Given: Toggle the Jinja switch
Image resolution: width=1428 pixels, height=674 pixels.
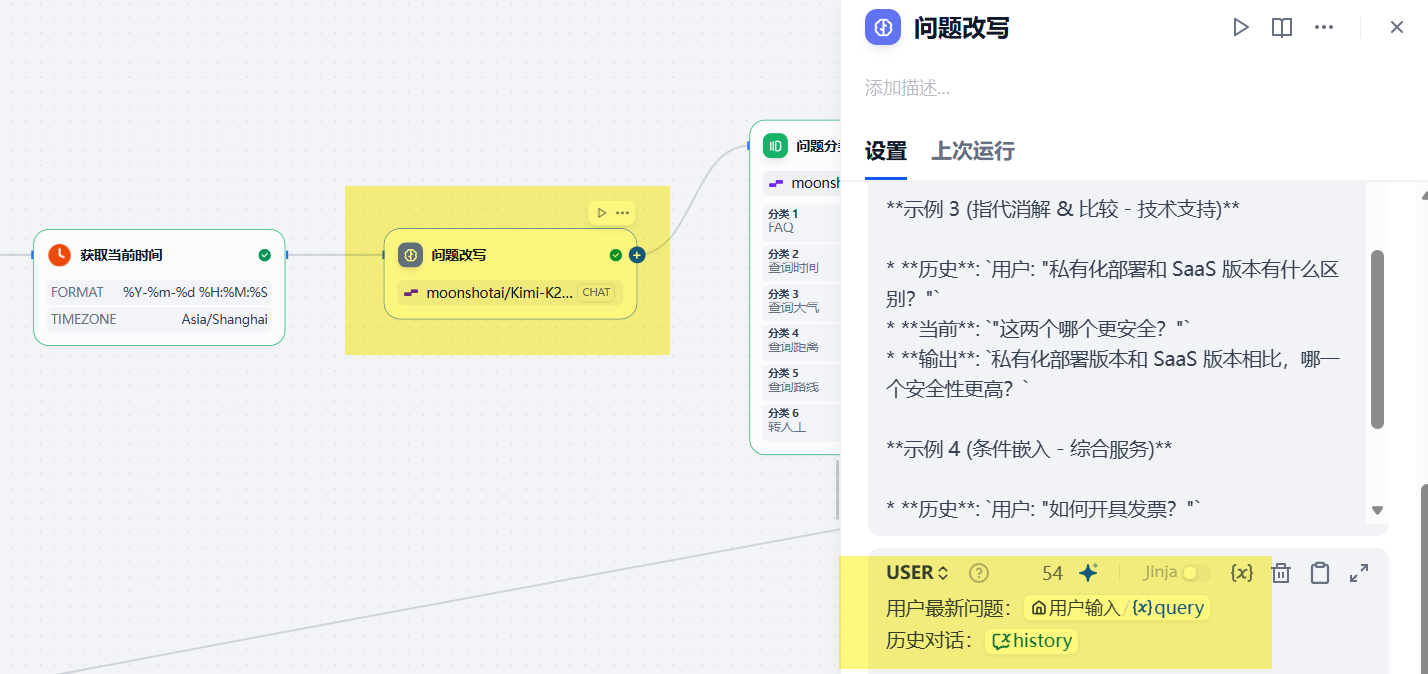Looking at the screenshot, I should (1195, 573).
